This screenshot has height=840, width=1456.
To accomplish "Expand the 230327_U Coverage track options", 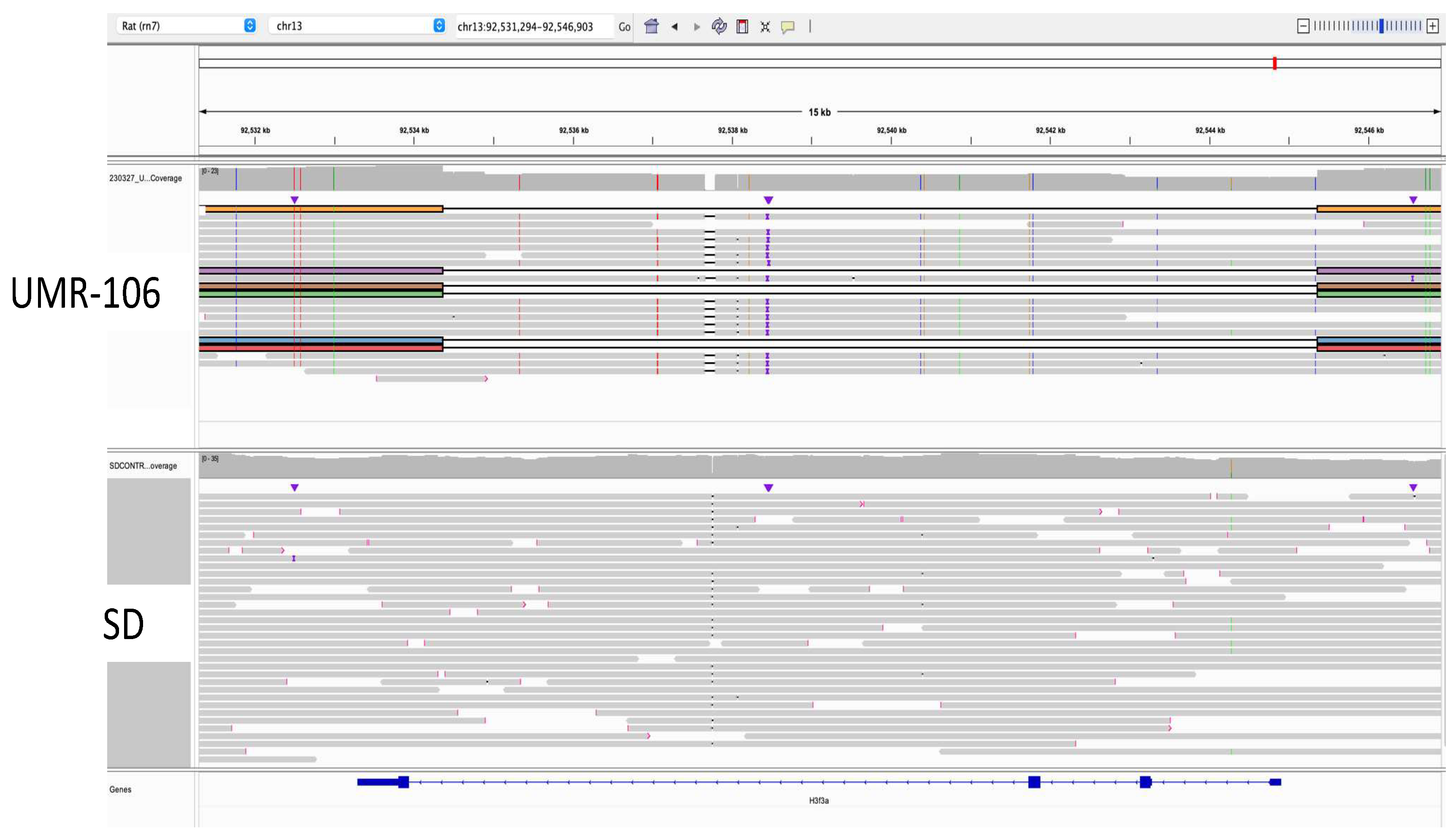I will (146, 179).
